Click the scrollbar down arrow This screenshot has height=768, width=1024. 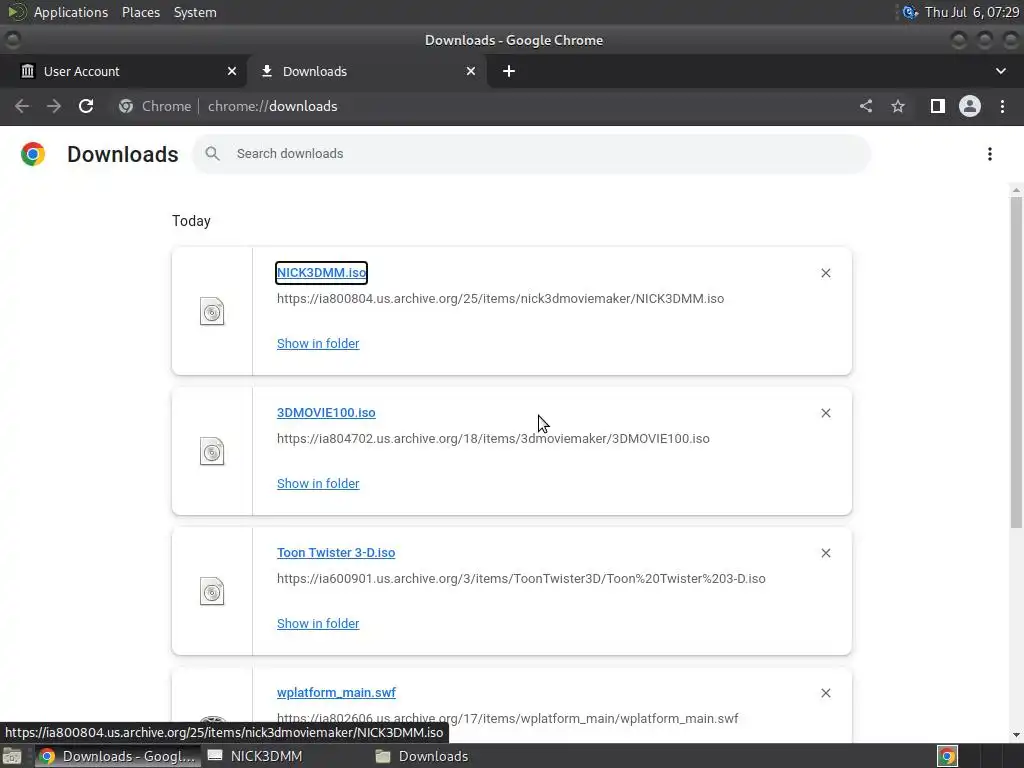coord(1016,735)
